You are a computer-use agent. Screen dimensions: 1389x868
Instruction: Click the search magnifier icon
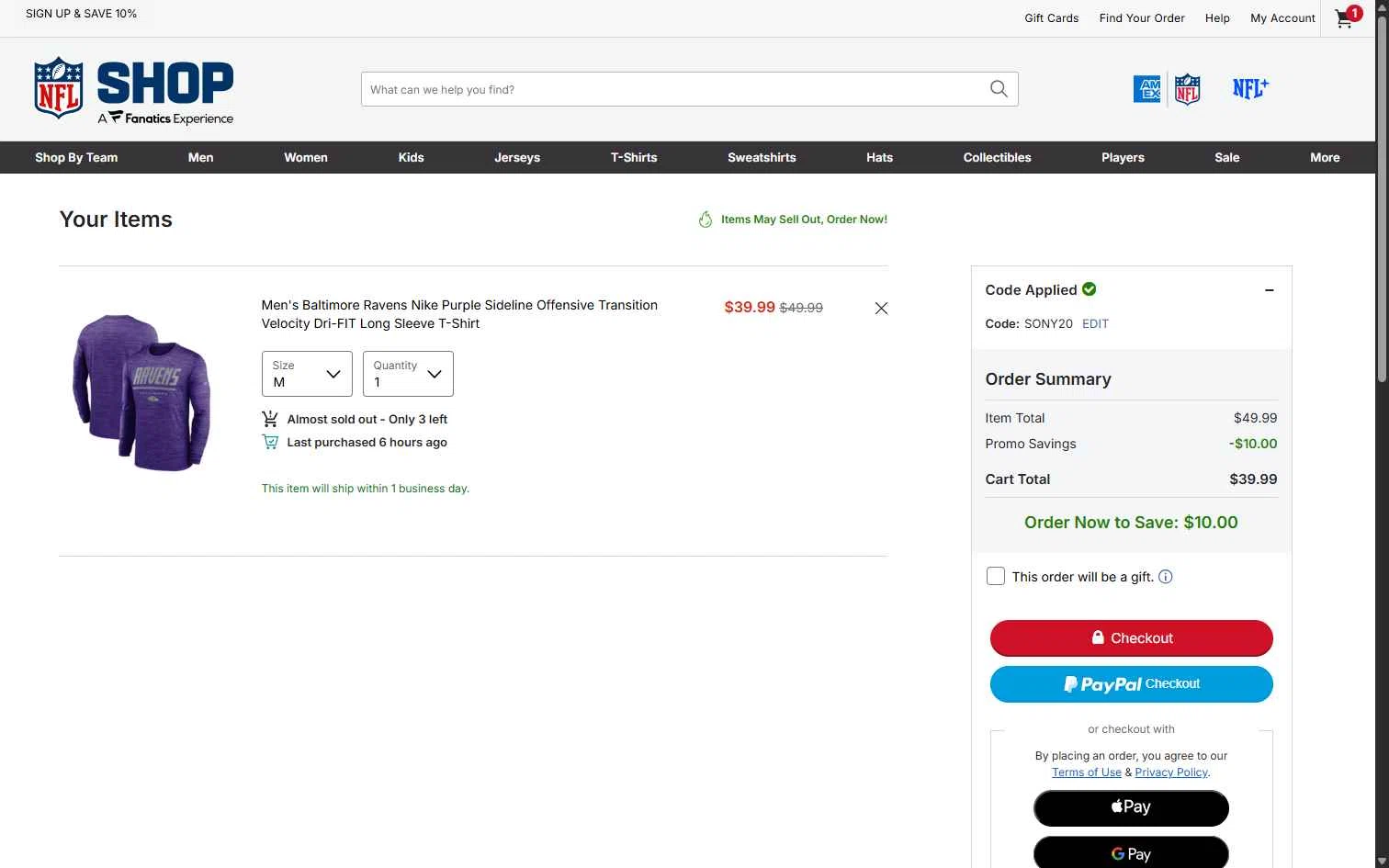point(999,89)
